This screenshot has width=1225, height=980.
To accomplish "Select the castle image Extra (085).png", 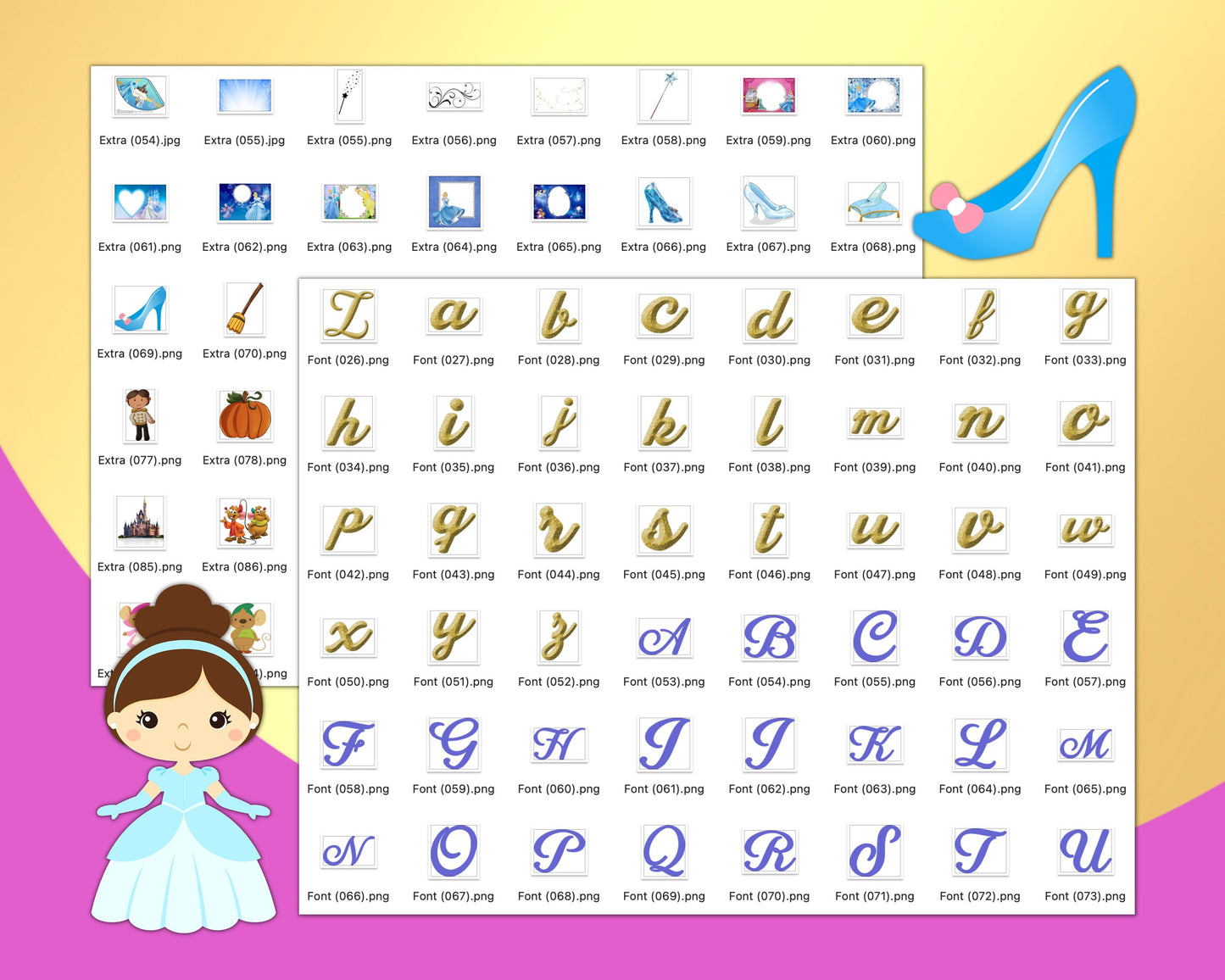I will click(140, 522).
